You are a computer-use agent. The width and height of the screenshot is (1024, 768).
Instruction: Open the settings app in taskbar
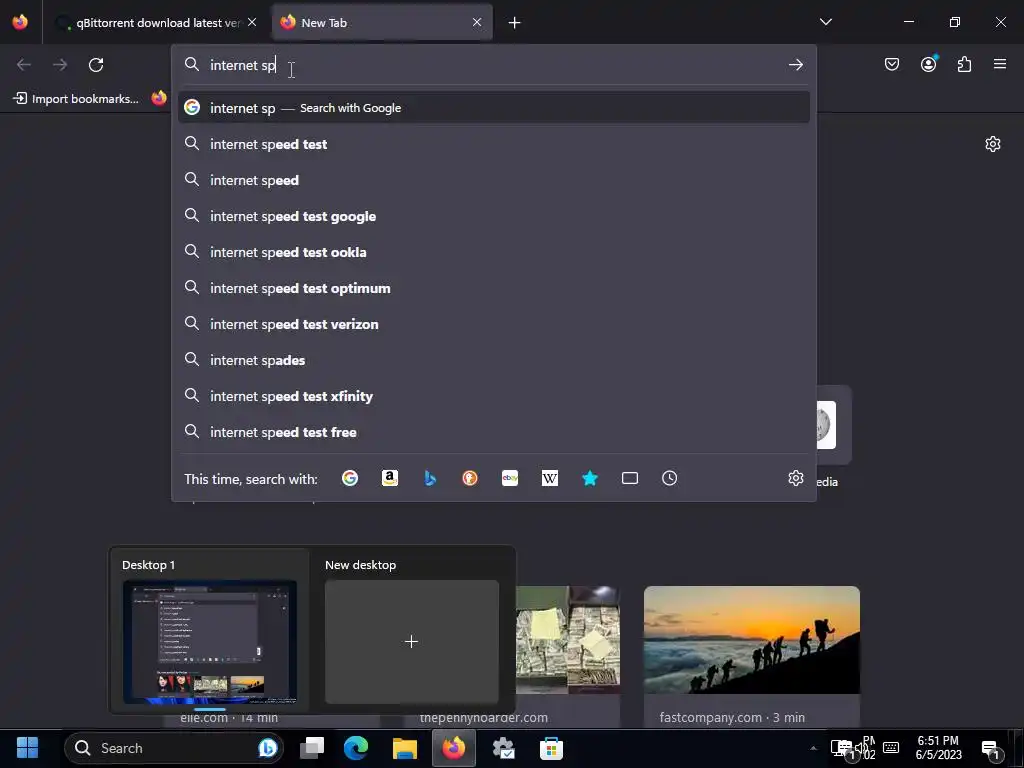[x=503, y=748]
